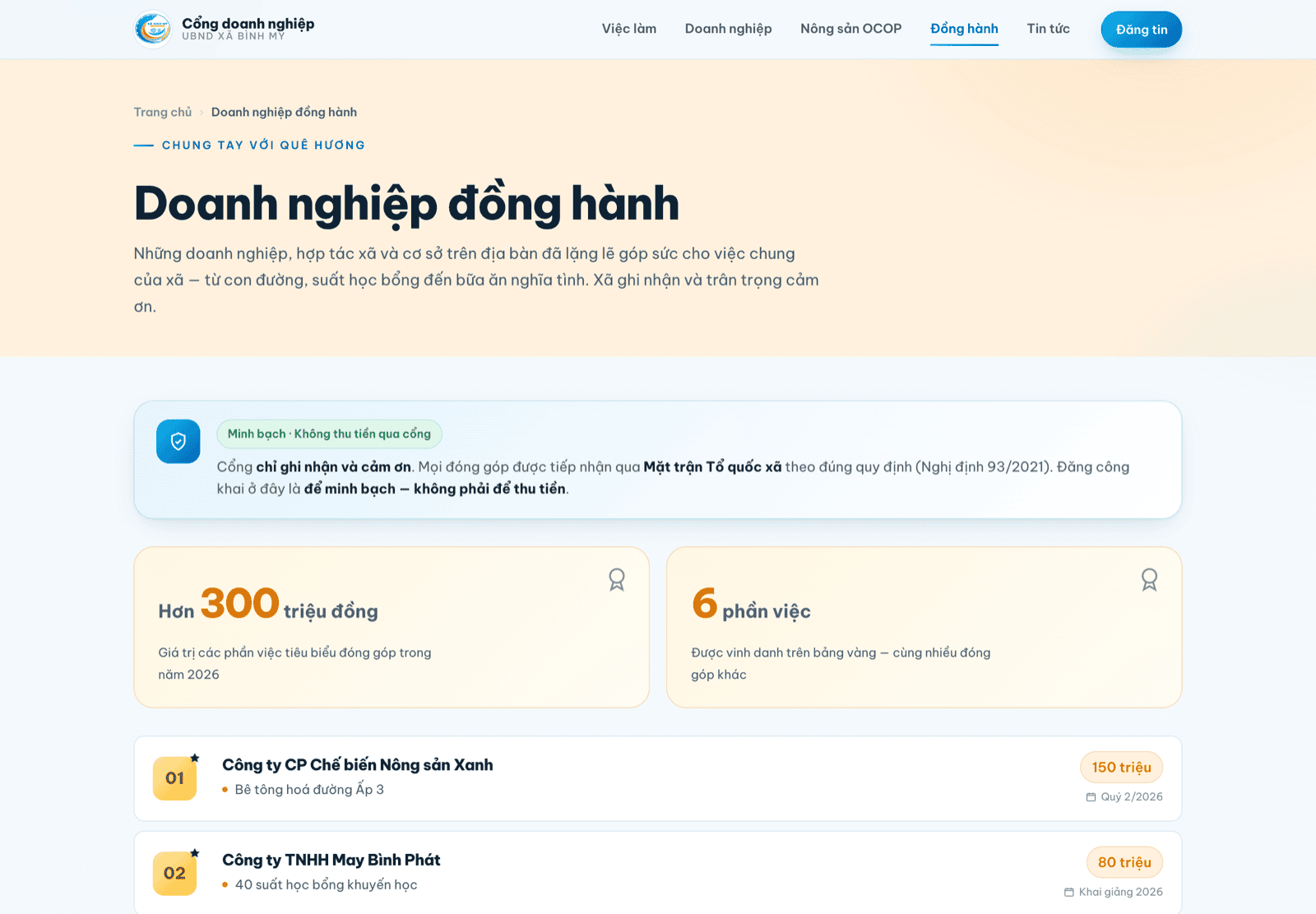This screenshot has height=914, width=1316.
Task: Click the Đăng tin button
Action: 1142,30
